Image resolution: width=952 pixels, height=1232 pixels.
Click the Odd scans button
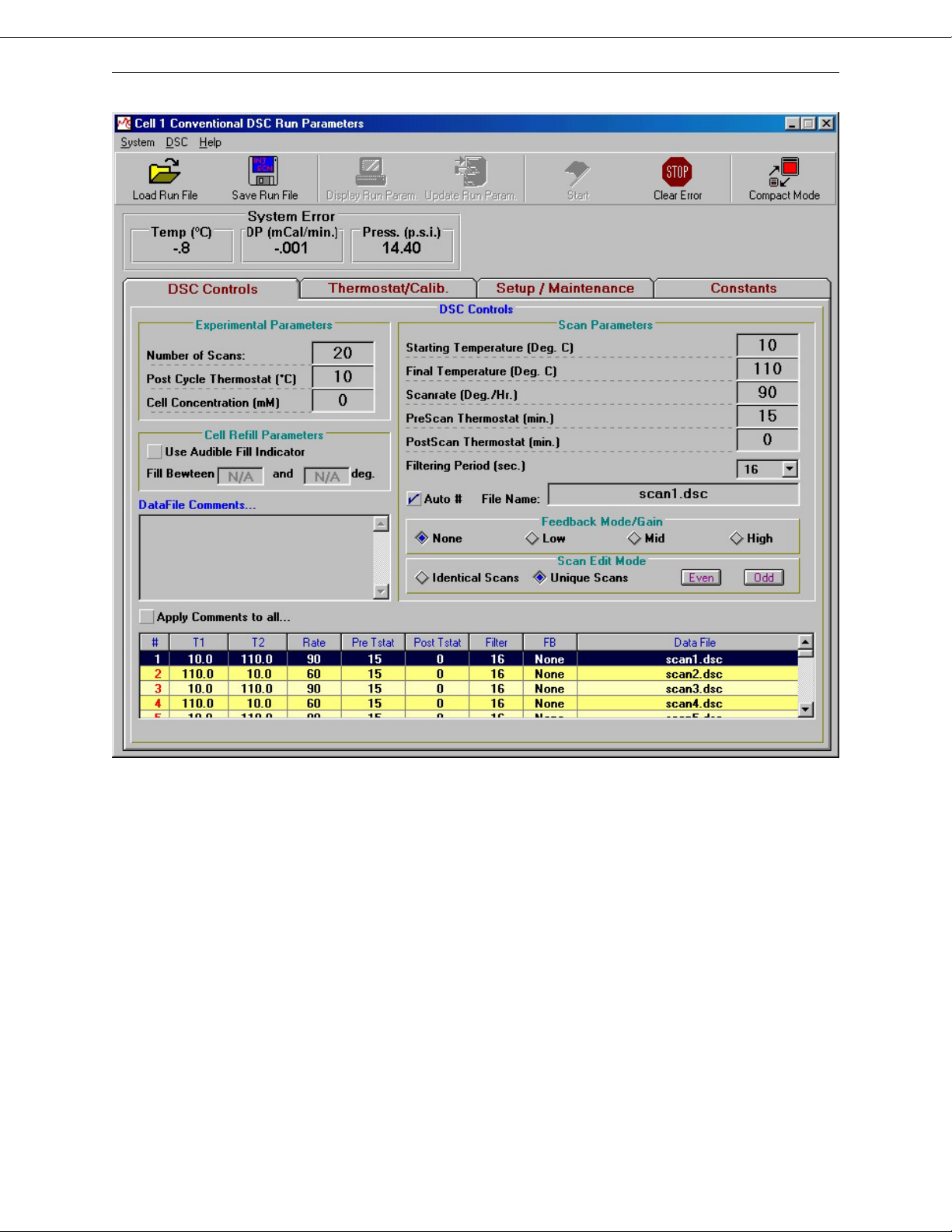(764, 578)
